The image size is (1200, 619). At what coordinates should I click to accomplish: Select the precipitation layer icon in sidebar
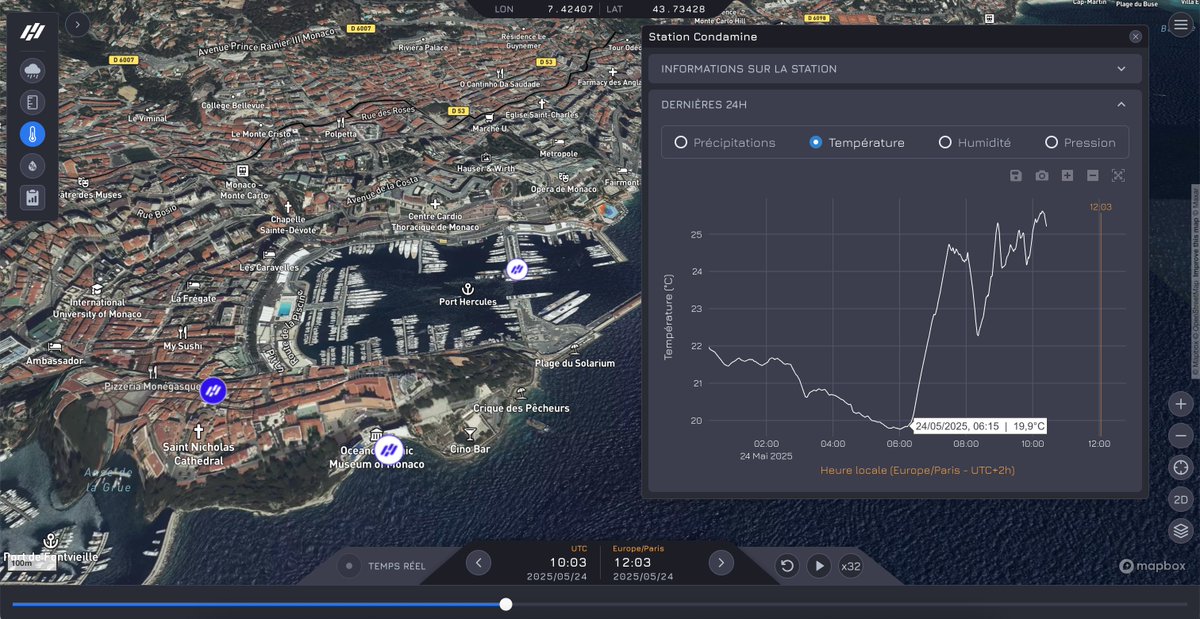pos(32,72)
